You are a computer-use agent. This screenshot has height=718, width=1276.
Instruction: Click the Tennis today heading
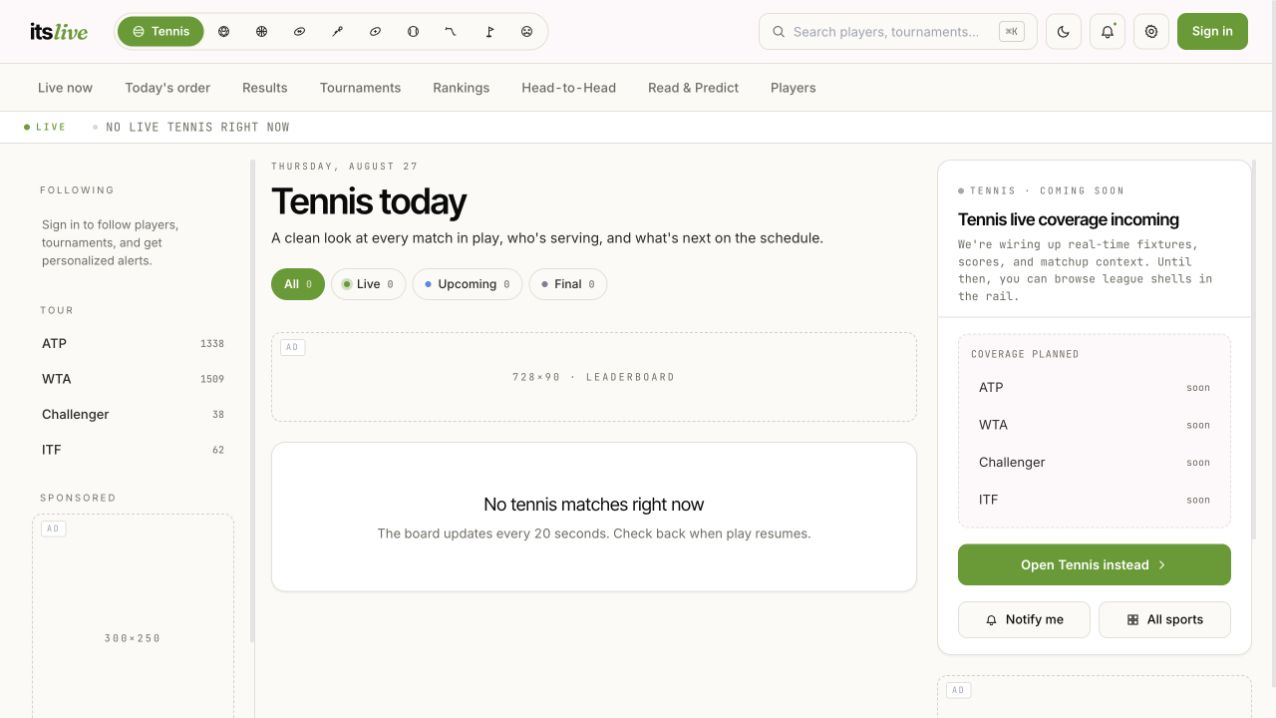(x=369, y=202)
